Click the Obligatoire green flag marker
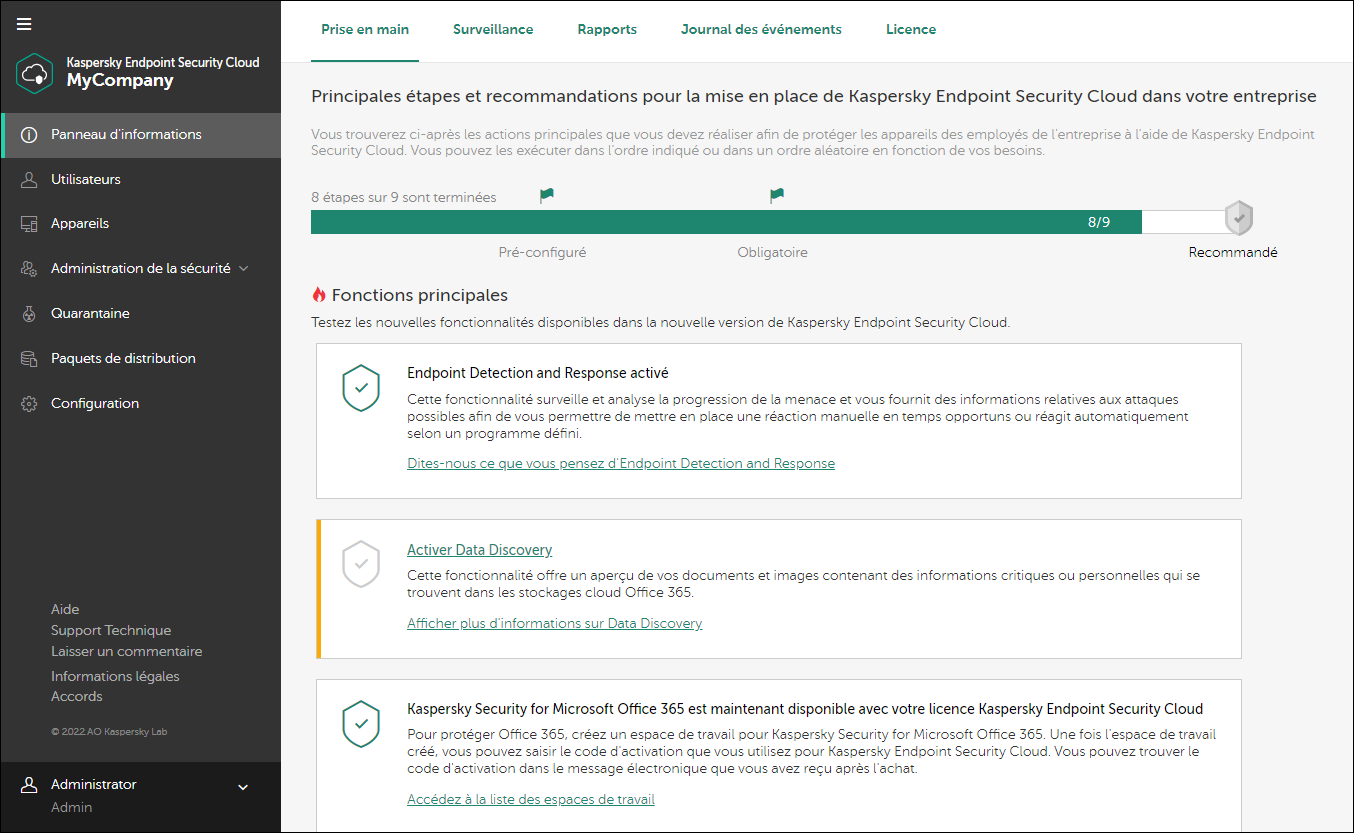Screen dimensions: 1354x833 [x=777, y=195]
